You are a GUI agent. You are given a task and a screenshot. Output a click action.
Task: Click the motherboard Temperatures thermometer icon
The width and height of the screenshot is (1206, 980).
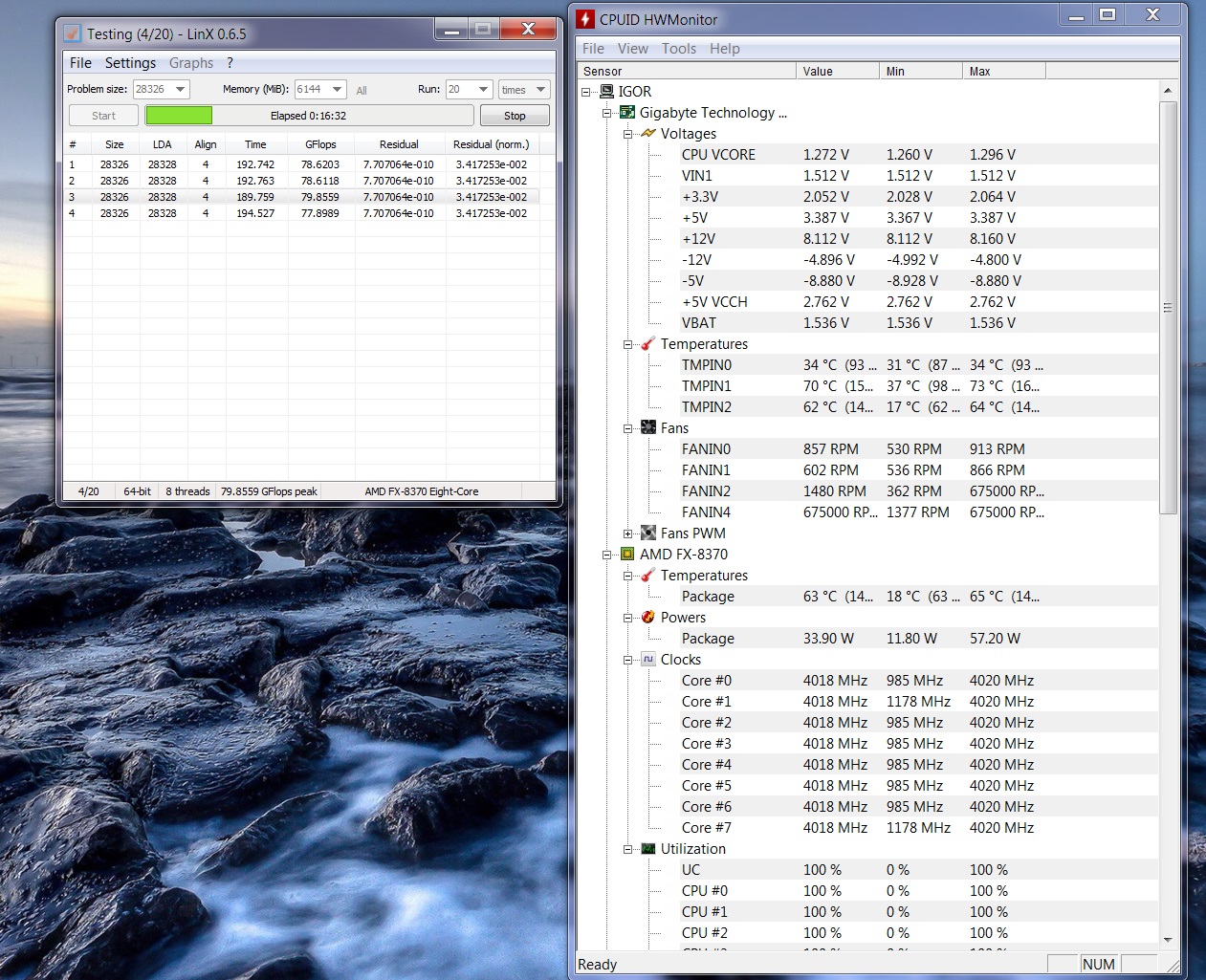(648, 344)
